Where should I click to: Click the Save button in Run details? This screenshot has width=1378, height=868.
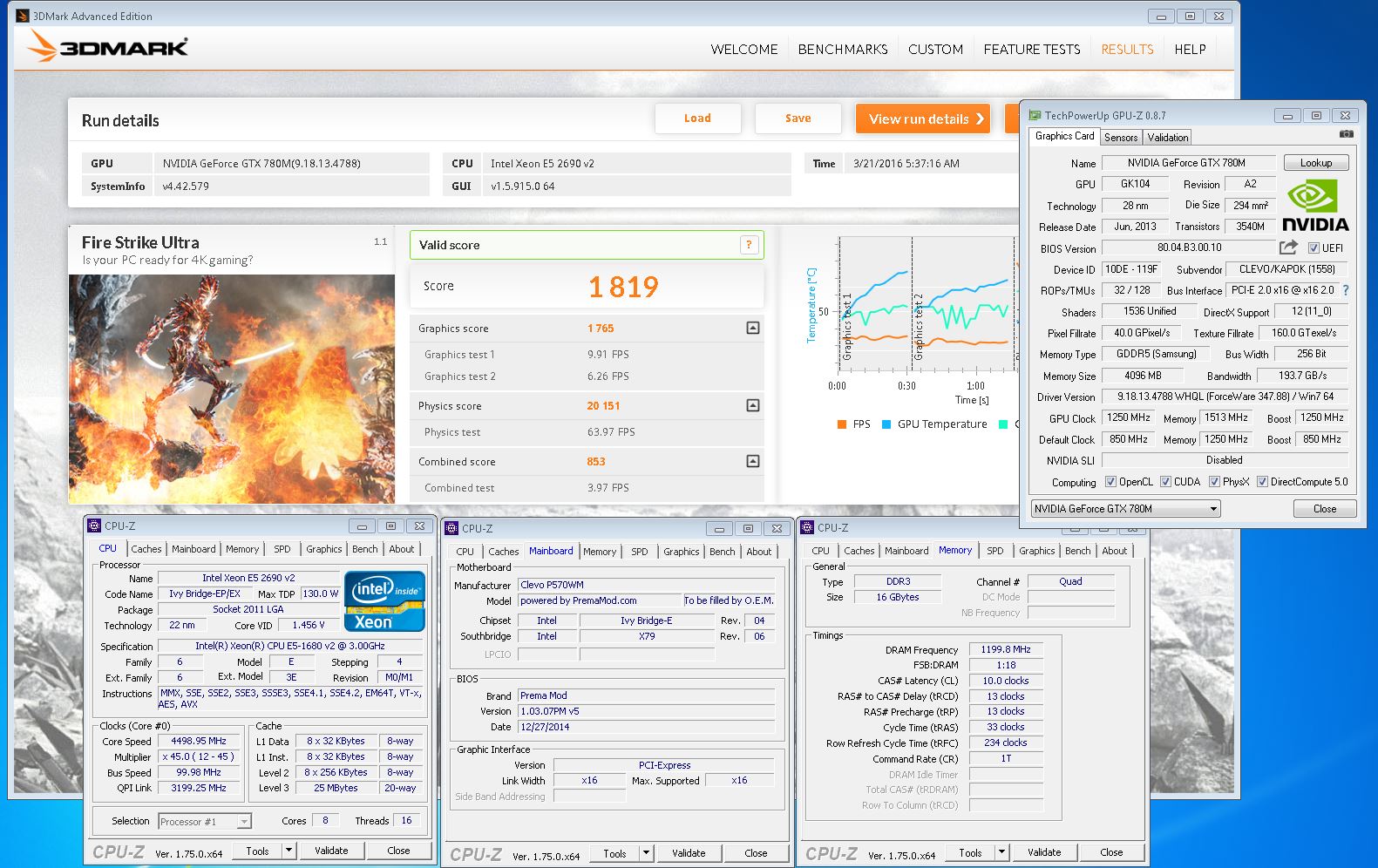coord(798,119)
